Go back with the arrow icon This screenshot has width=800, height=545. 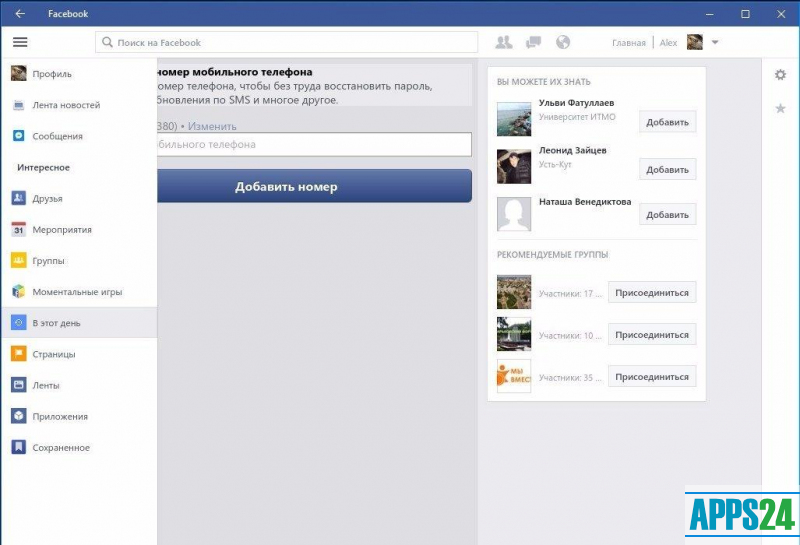pyautogui.click(x=20, y=14)
